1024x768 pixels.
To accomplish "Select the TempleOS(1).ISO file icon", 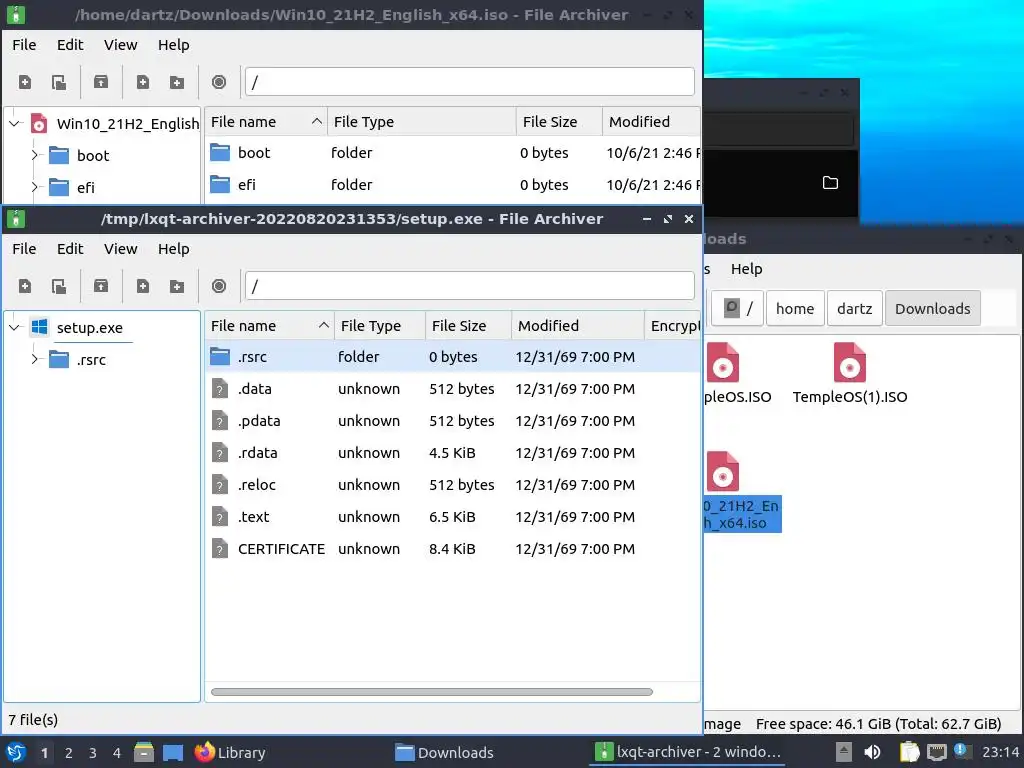I will (850, 362).
